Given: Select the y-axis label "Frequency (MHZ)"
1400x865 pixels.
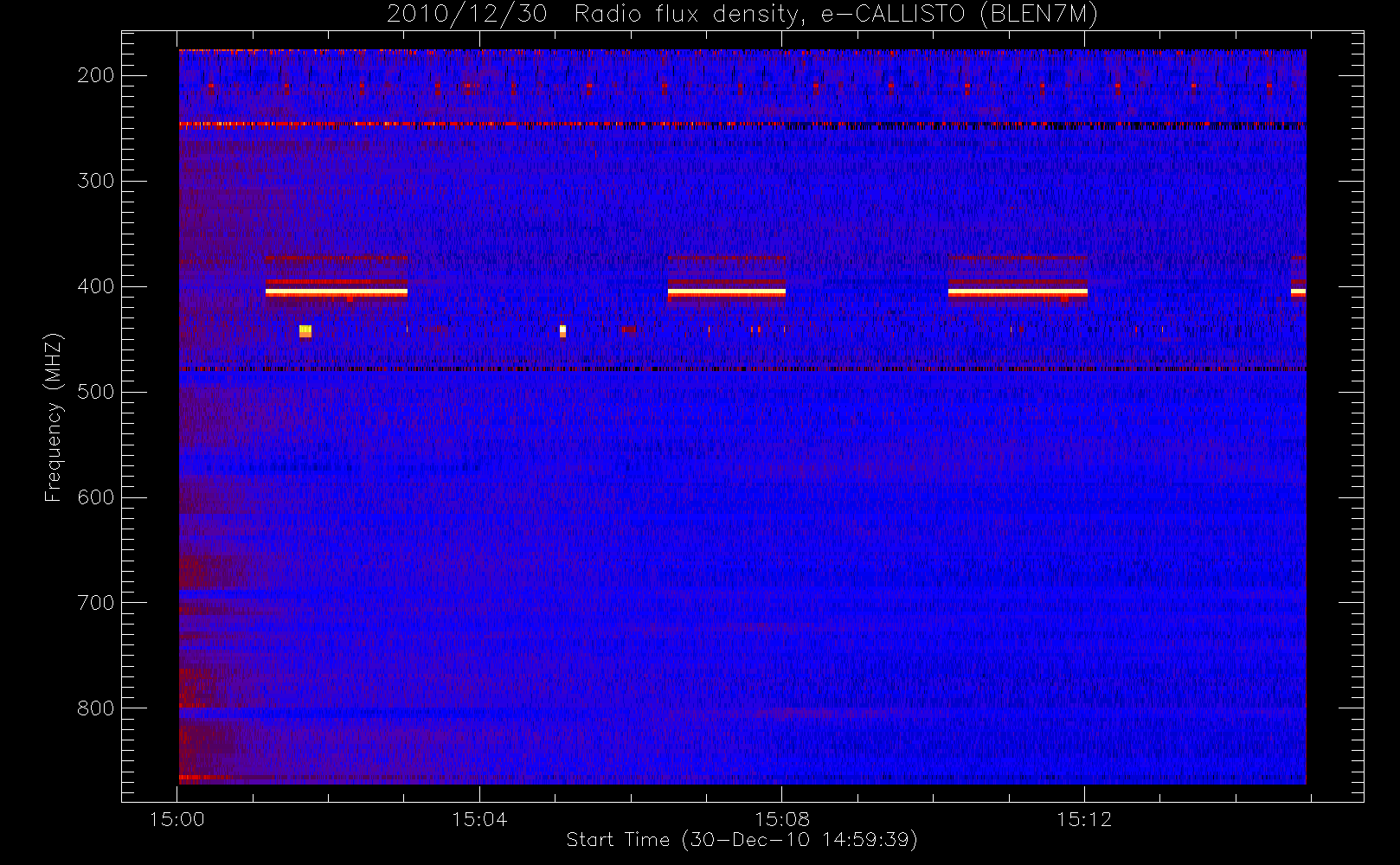Looking at the screenshot, I should (x=53, y=417).
